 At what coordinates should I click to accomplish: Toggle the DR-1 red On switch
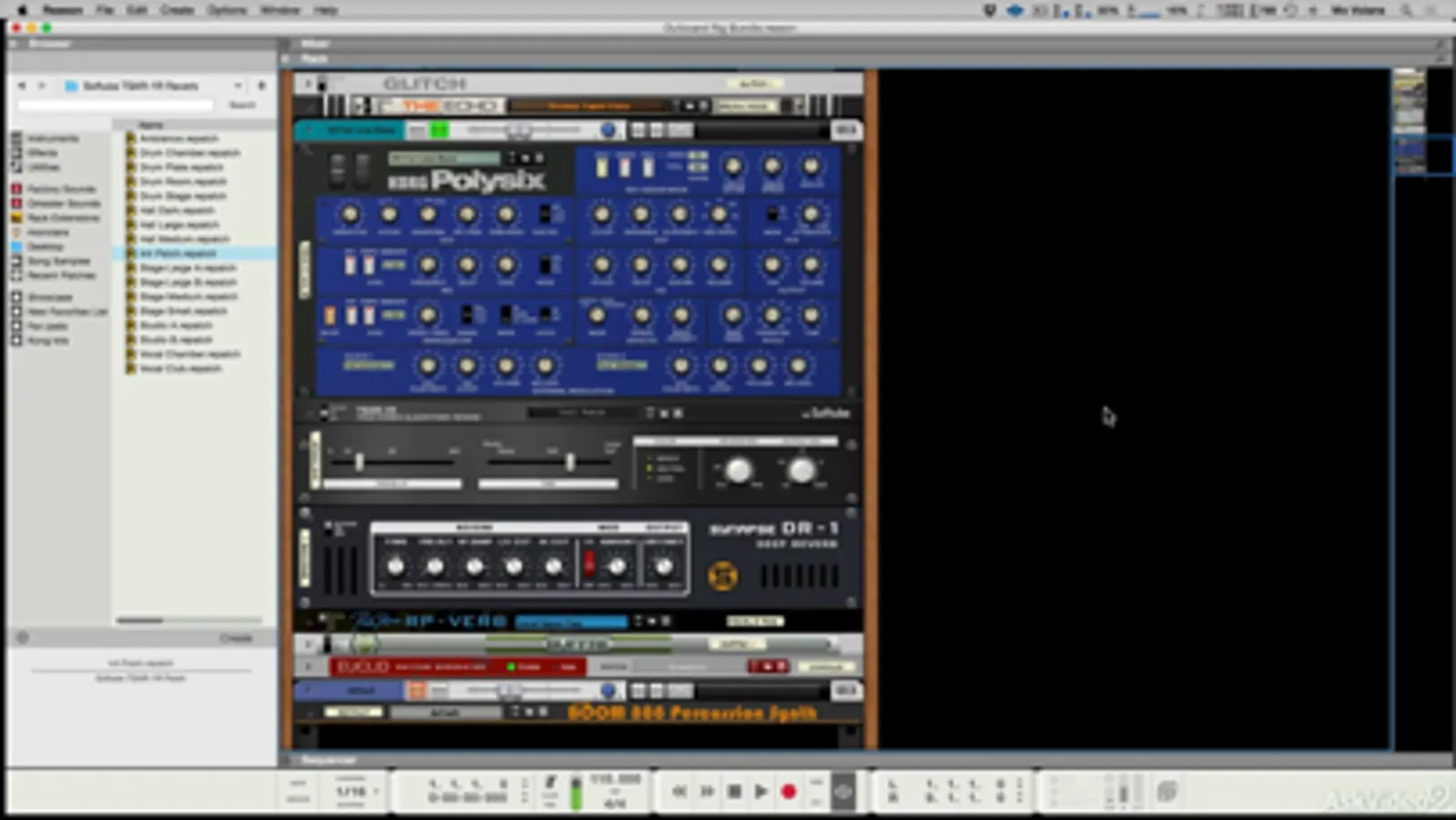(x=588, y=564)
